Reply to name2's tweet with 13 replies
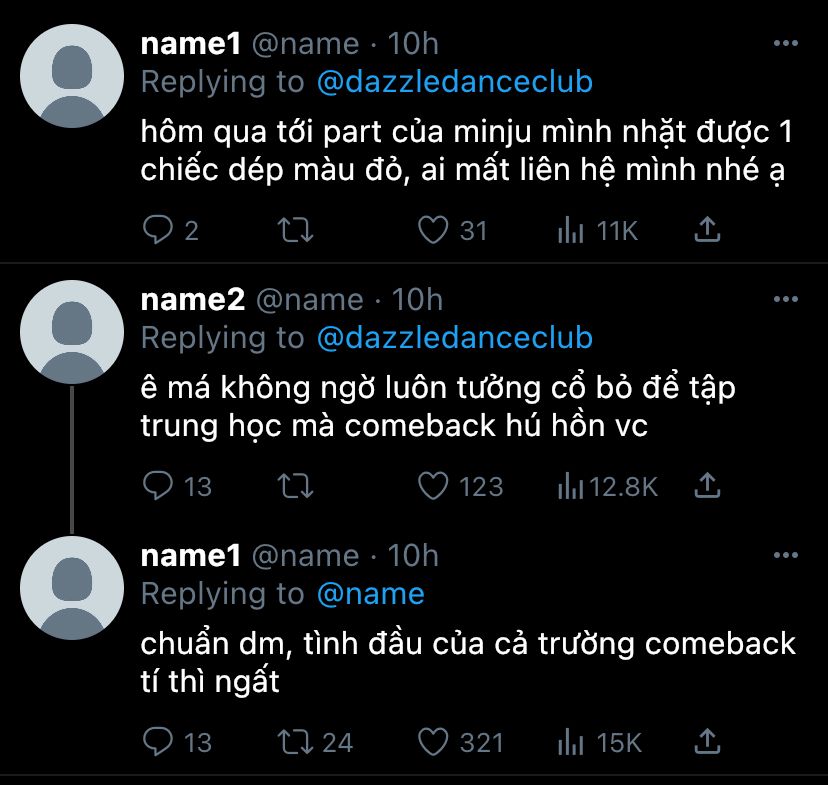This screenshot has height=785, width=828. [x=158, y=487]
